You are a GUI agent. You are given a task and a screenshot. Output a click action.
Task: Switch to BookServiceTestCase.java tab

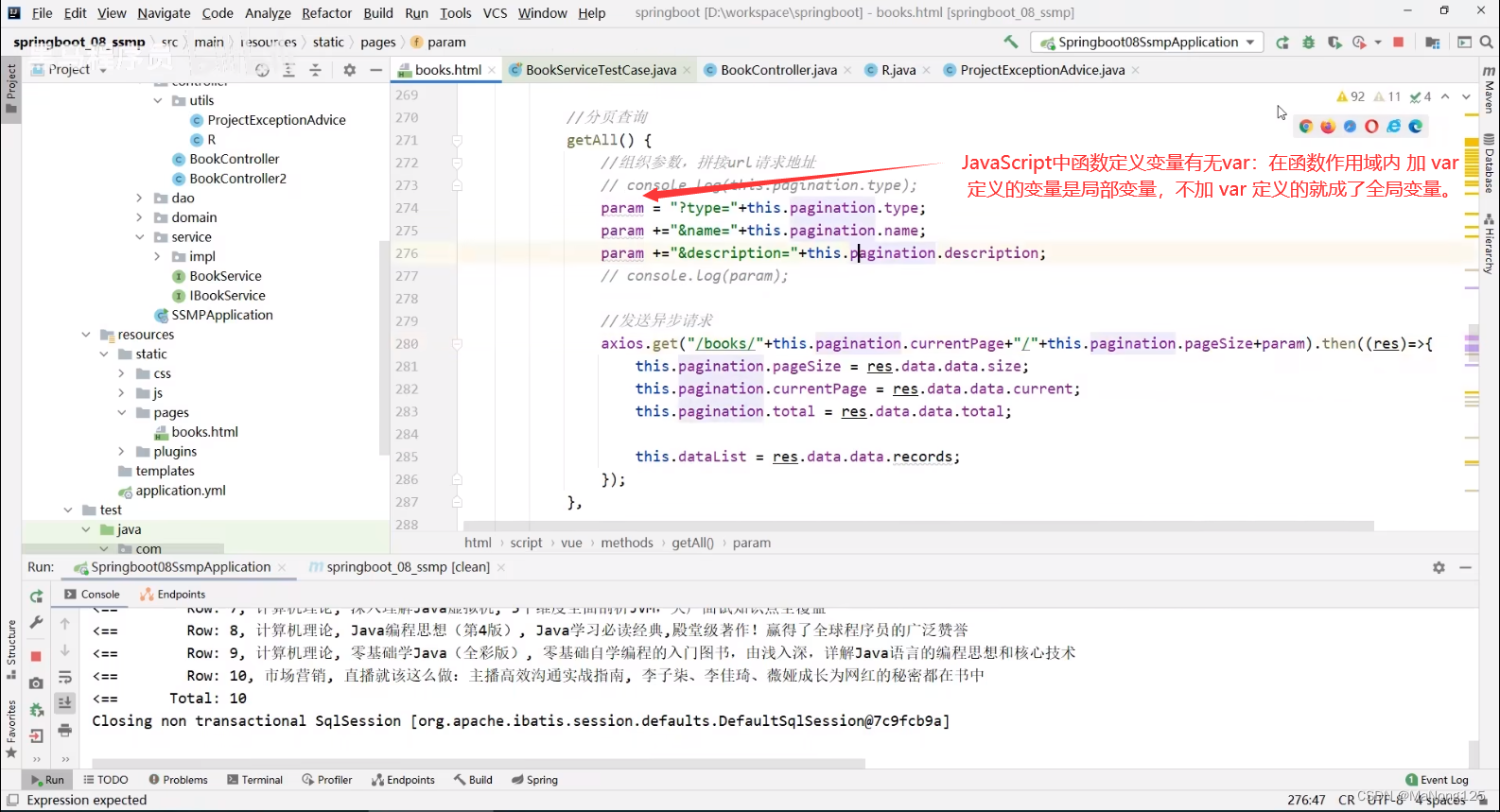601,70
